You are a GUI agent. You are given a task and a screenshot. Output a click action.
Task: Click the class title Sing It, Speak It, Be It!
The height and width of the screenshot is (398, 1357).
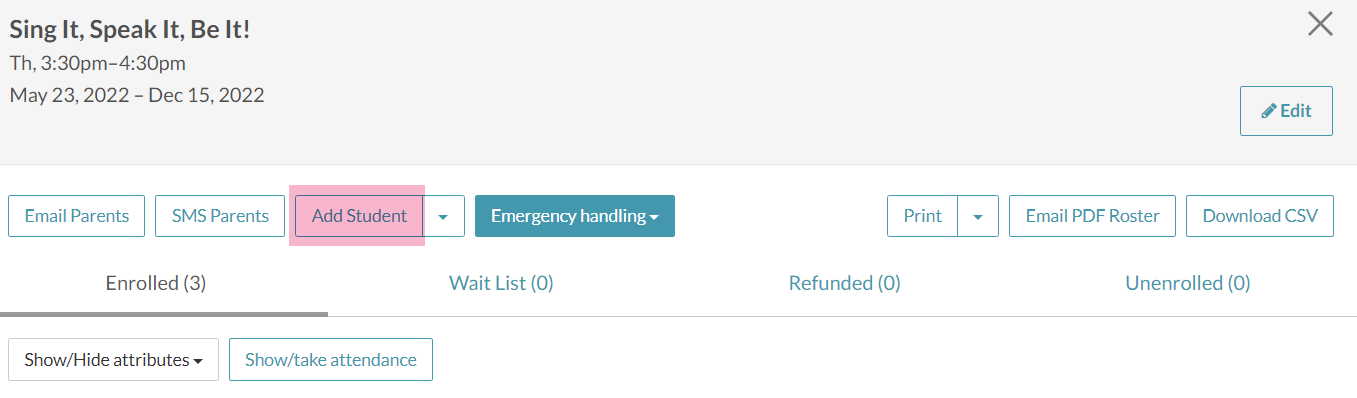click(x=130, y=30)
